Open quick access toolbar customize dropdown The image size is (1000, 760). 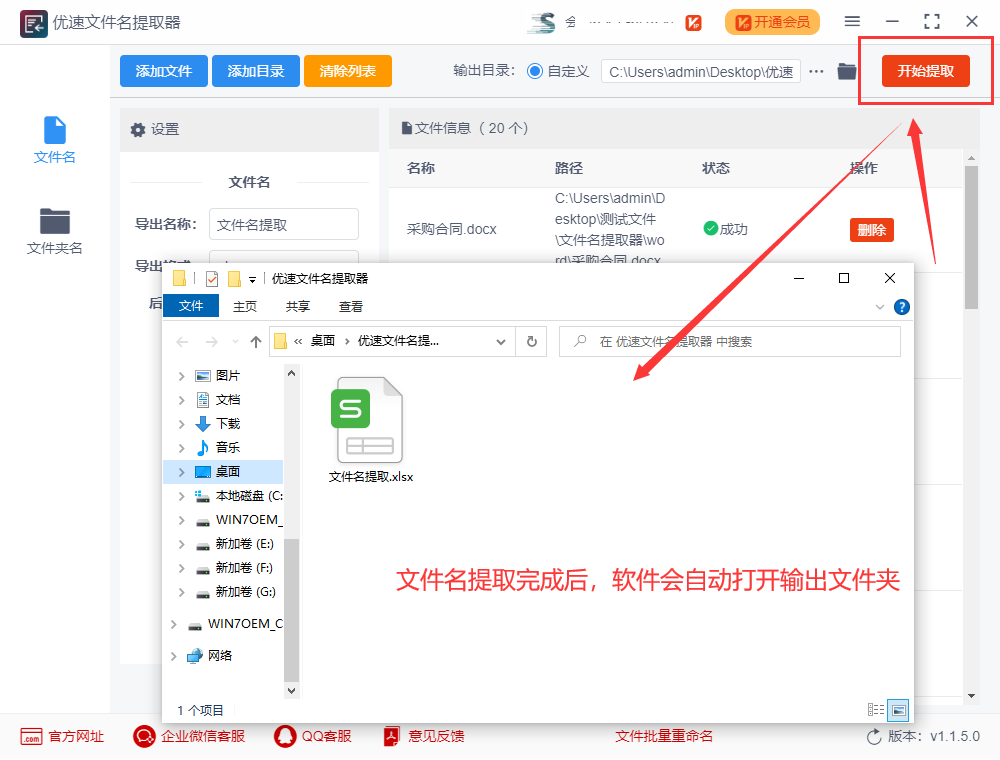point(253,279)
